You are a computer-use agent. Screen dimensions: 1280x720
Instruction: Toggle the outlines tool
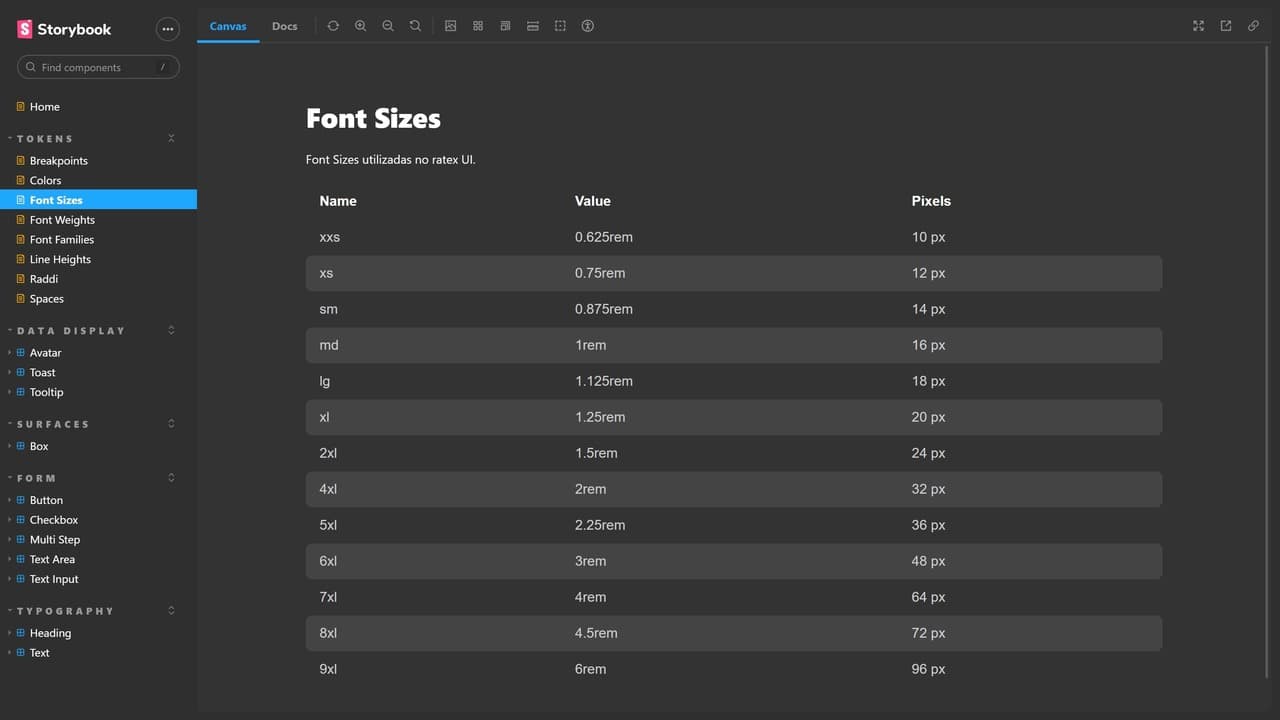(560, 26)
